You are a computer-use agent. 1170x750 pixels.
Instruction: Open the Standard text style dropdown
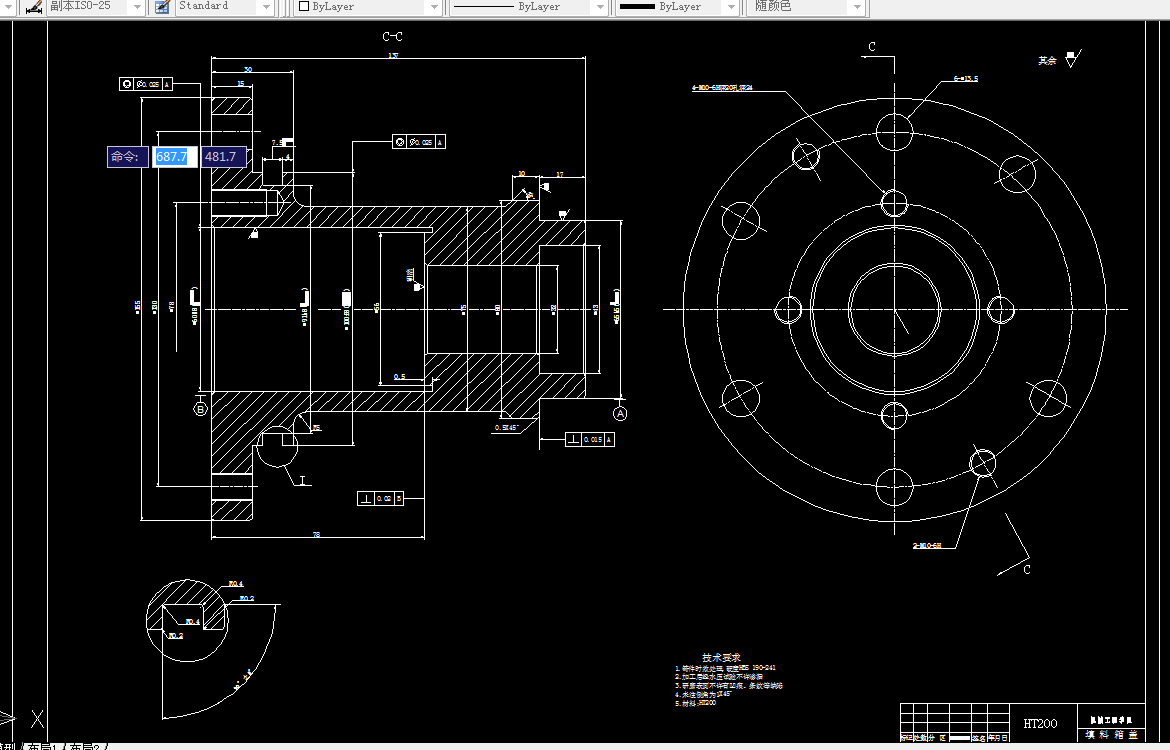pyautogui.click(x=267, y=6)
